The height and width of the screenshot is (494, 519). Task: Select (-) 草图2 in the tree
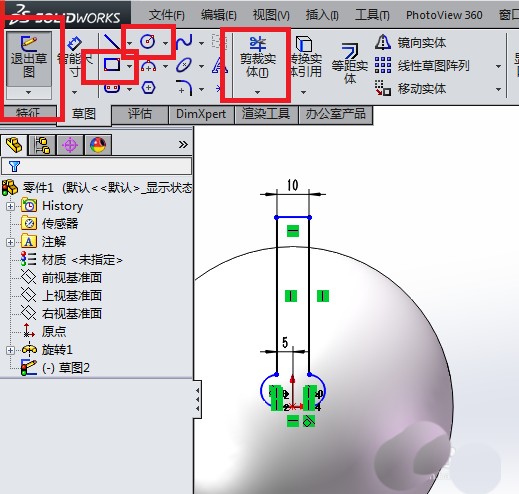tap(55, 368)
